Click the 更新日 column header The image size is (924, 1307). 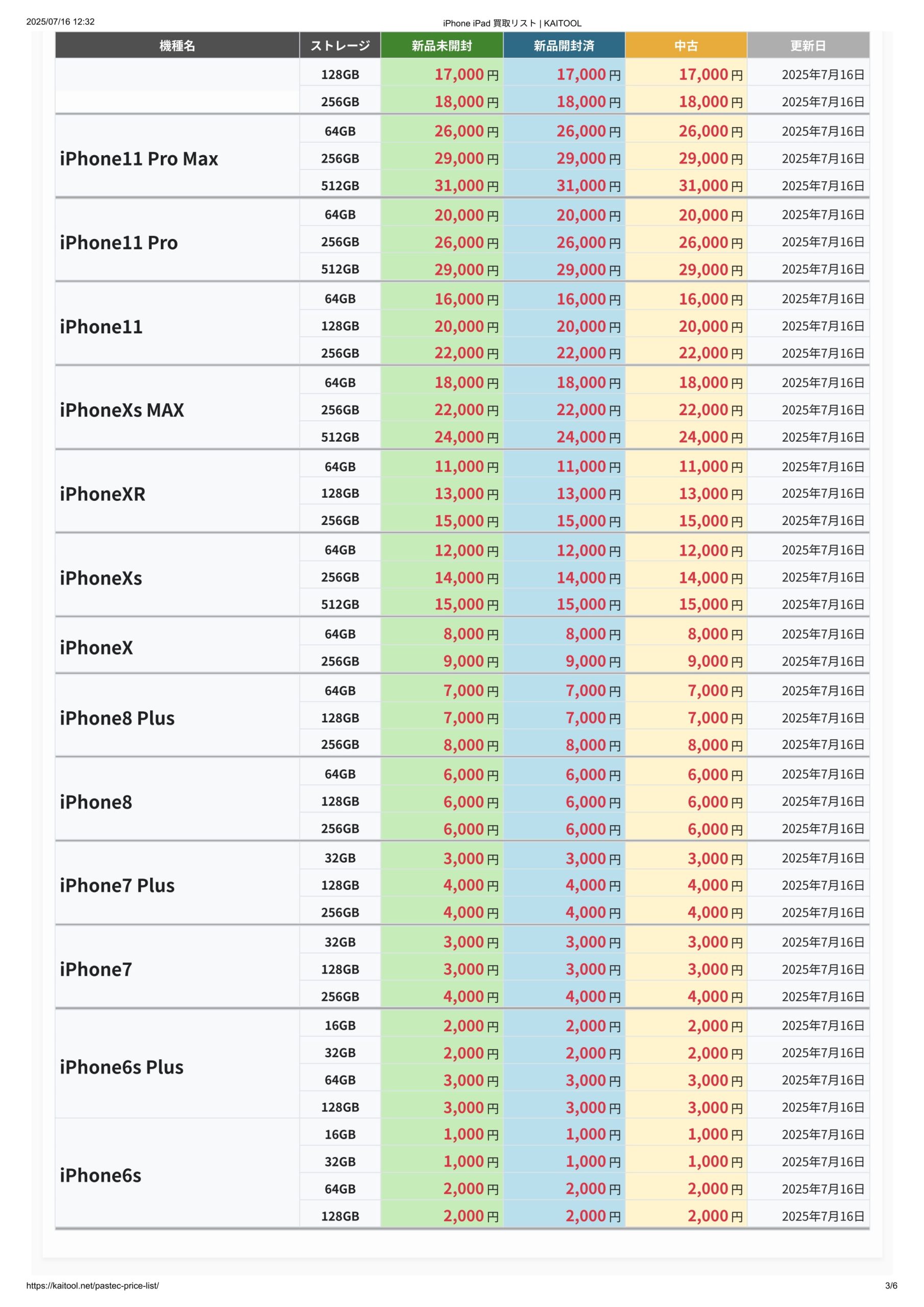click(x=808, y=45)
